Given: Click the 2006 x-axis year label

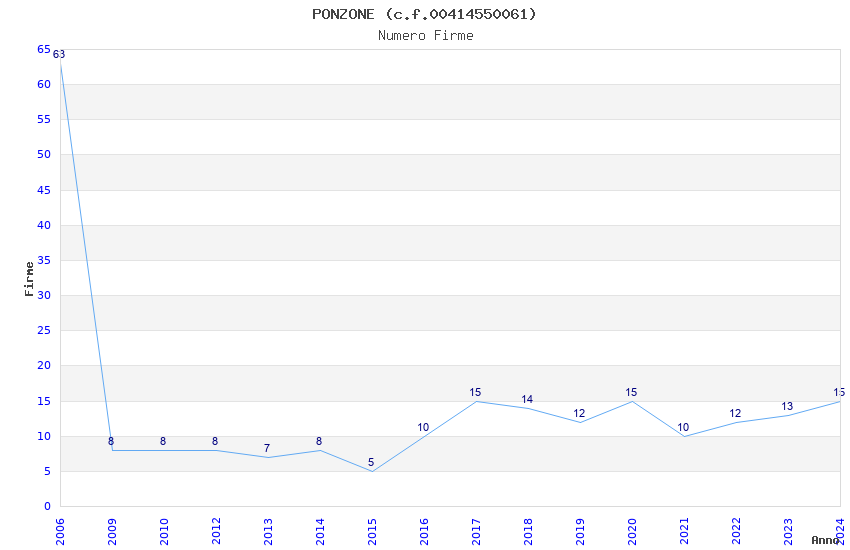Looking at the screenshot, I should (60, 532).
